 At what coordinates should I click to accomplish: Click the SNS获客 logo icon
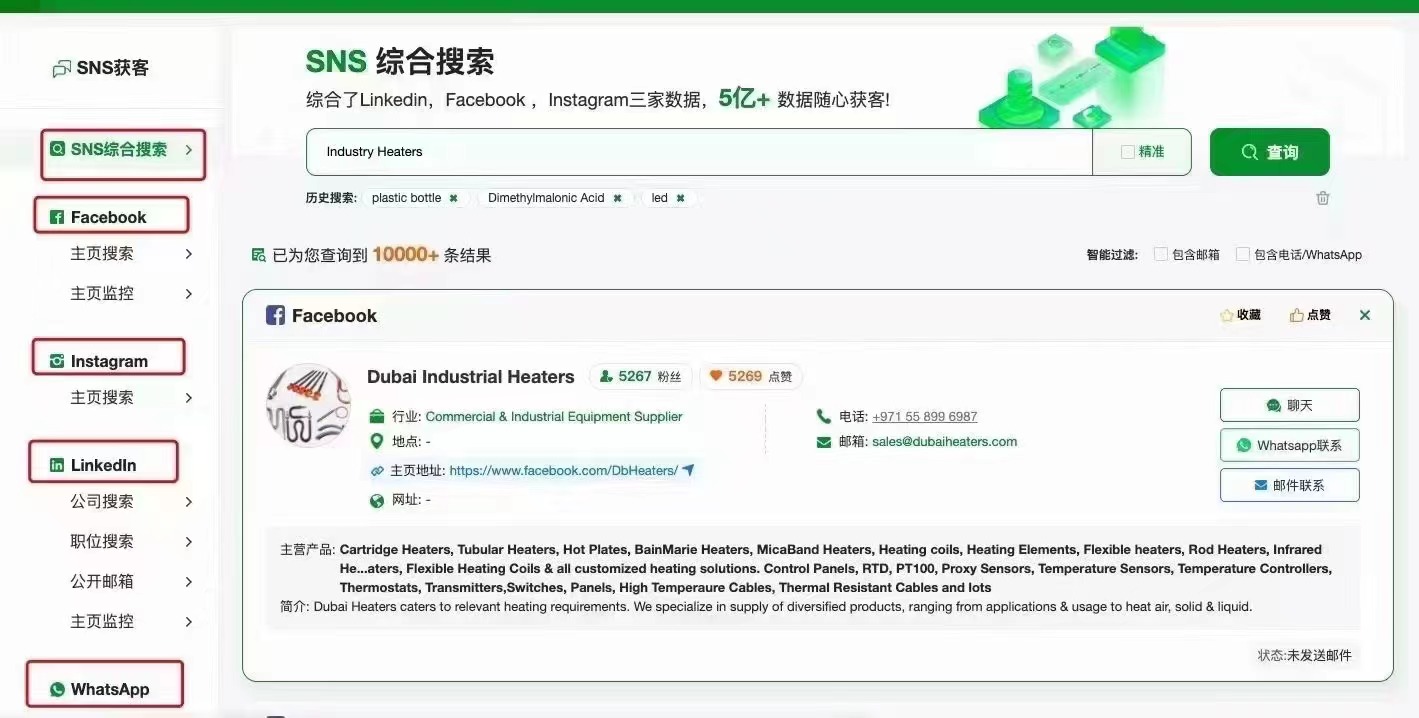point(61,68)
